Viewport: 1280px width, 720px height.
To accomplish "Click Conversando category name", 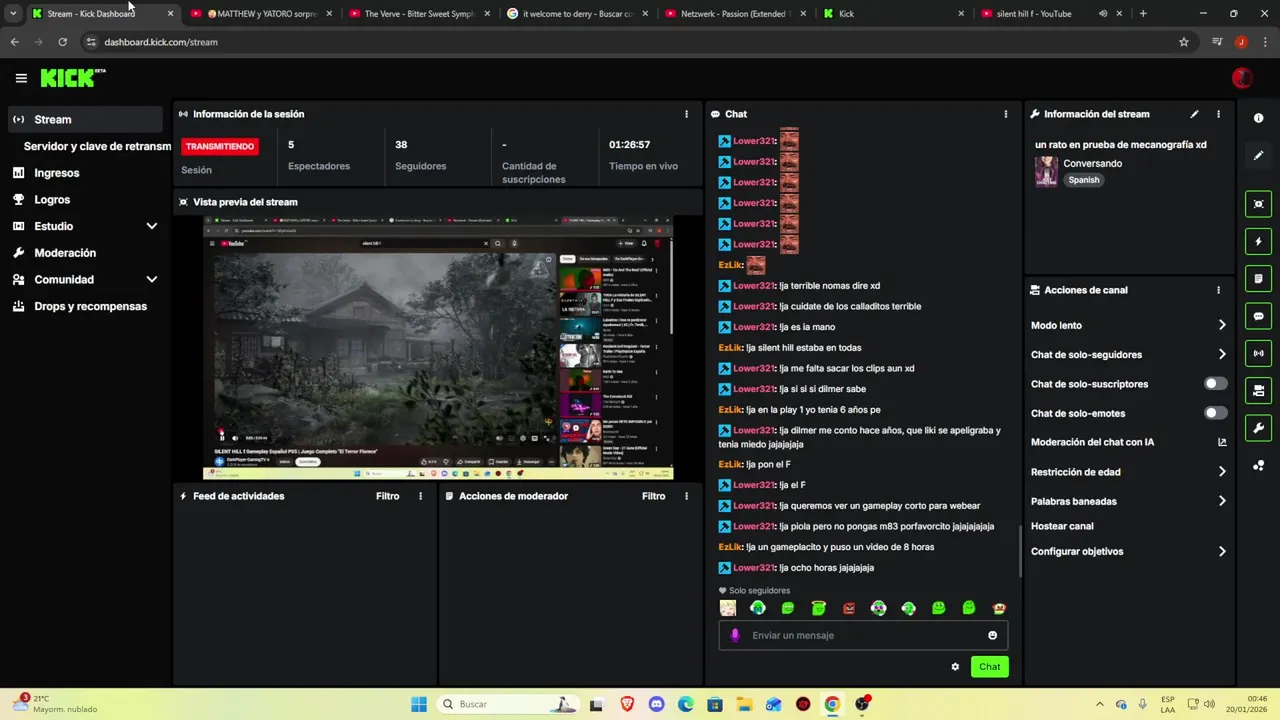I will coord(1092,163).
